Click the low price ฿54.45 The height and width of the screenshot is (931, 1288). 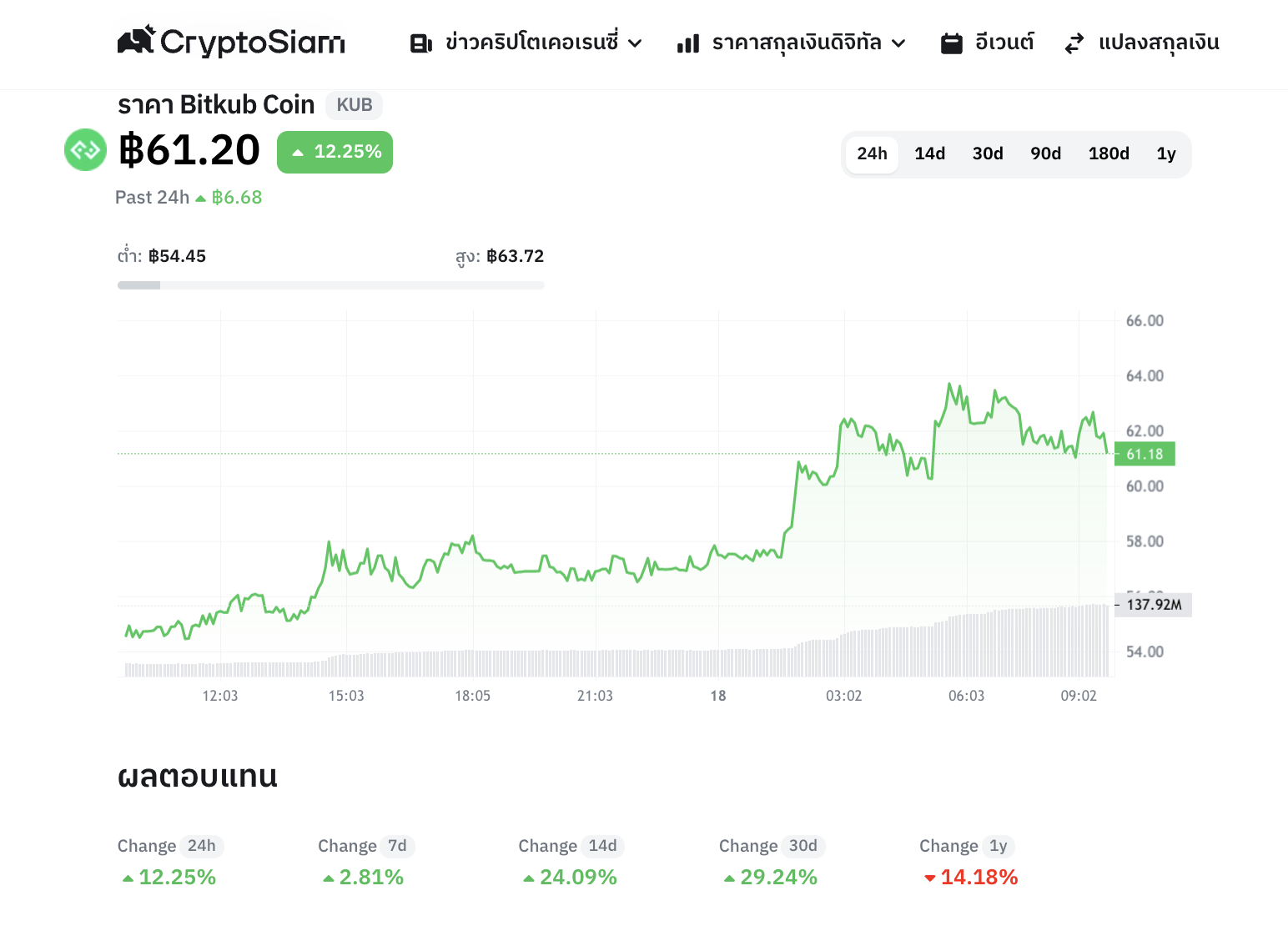177,256
